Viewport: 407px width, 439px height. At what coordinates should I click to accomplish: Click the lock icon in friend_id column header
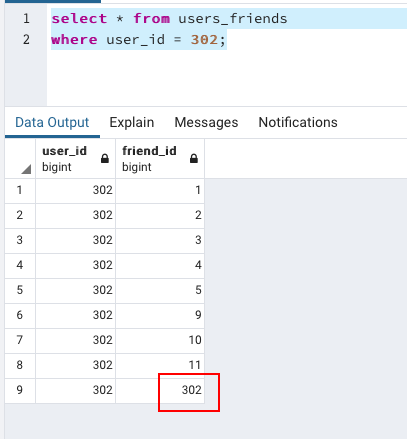[194, 159]
